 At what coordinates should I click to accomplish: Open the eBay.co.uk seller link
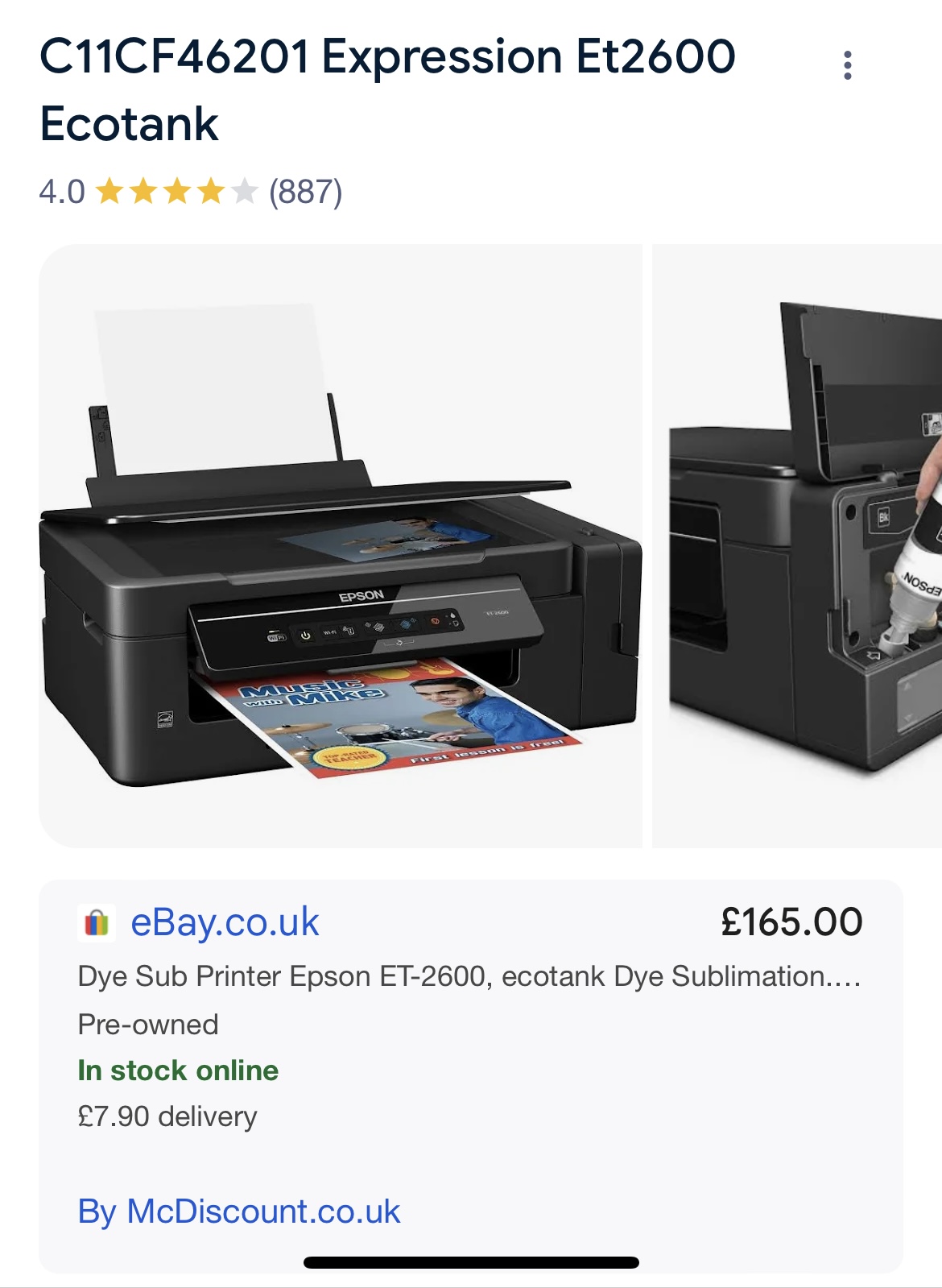(x=225, y=922)
